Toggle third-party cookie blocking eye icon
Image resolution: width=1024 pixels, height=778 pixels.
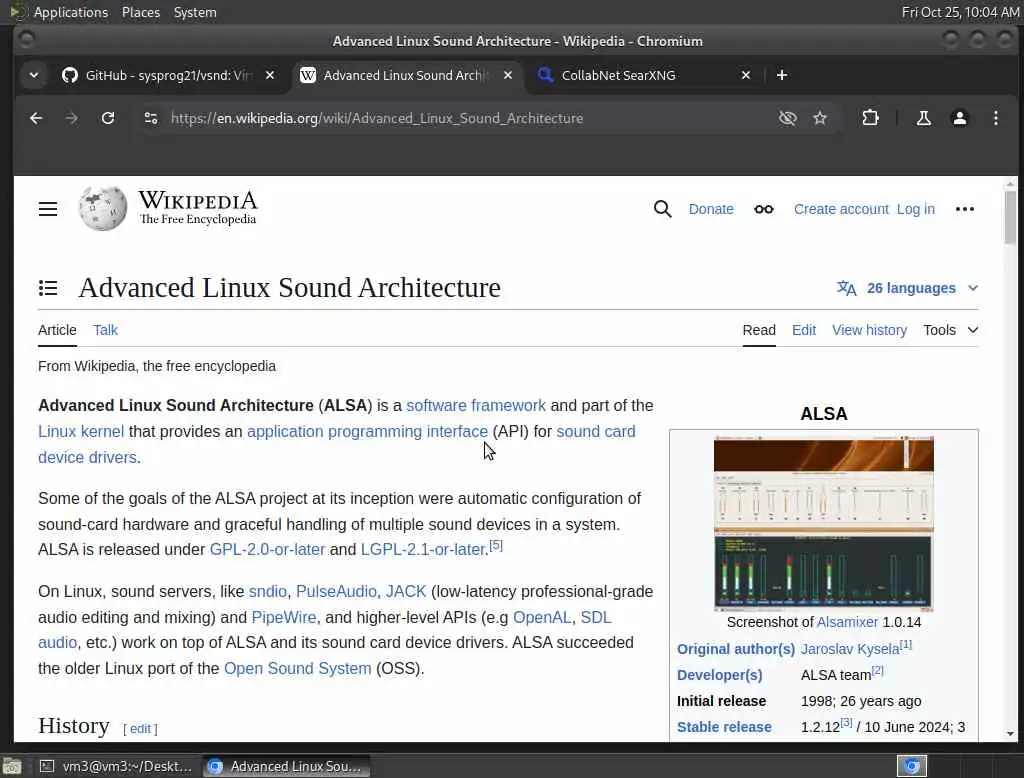pyautogui.click(x=788, y=118)
